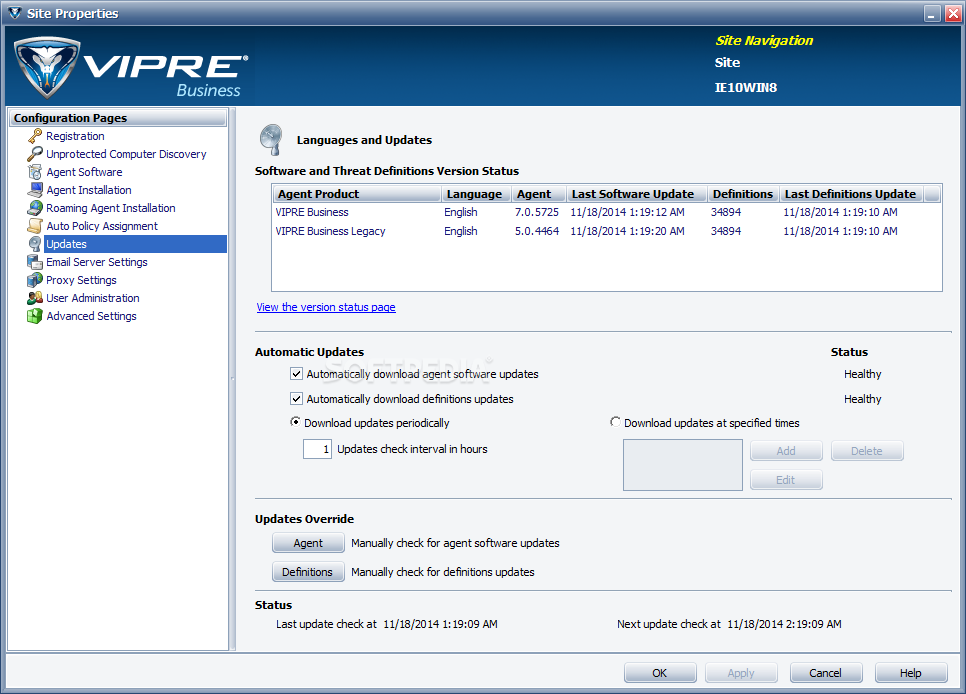Click the Proxy Settings icon
The height and width of the screenshot is (694, 966).
click(35, 280)
